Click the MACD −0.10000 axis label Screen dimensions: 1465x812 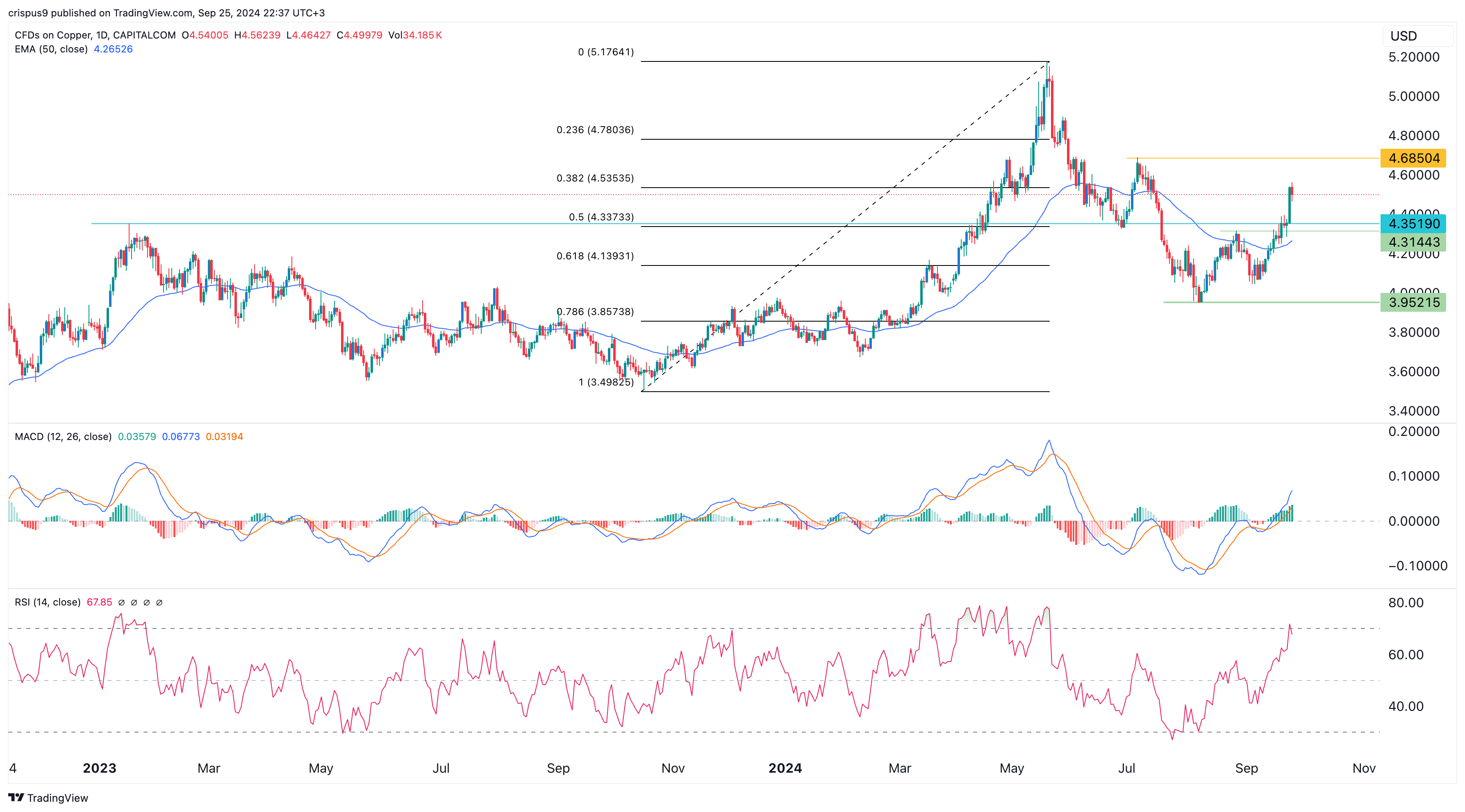click(1418, 566)
